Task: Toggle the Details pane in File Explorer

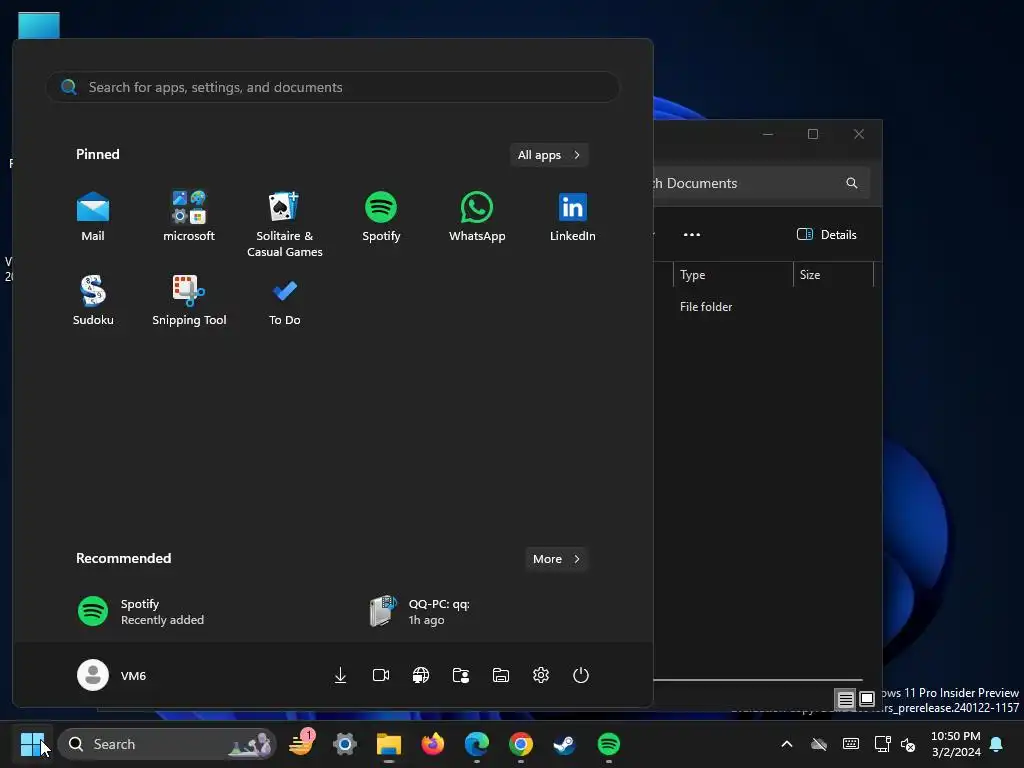Action: point(827,234)
